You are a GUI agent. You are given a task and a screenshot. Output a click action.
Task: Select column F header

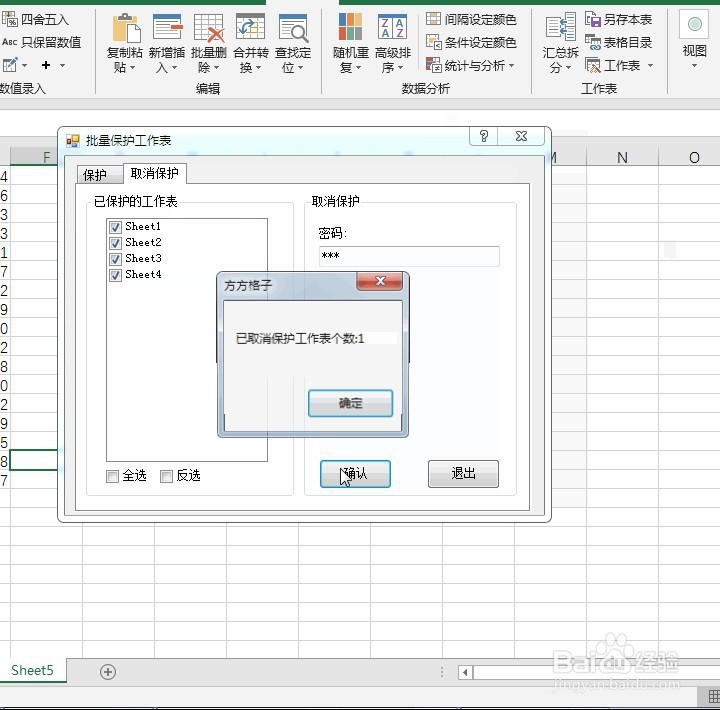pos(34,158)
